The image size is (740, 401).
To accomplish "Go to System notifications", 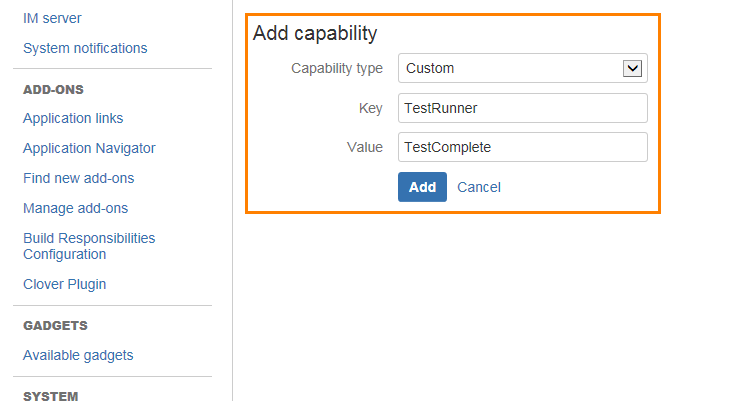I will (85, 48).
